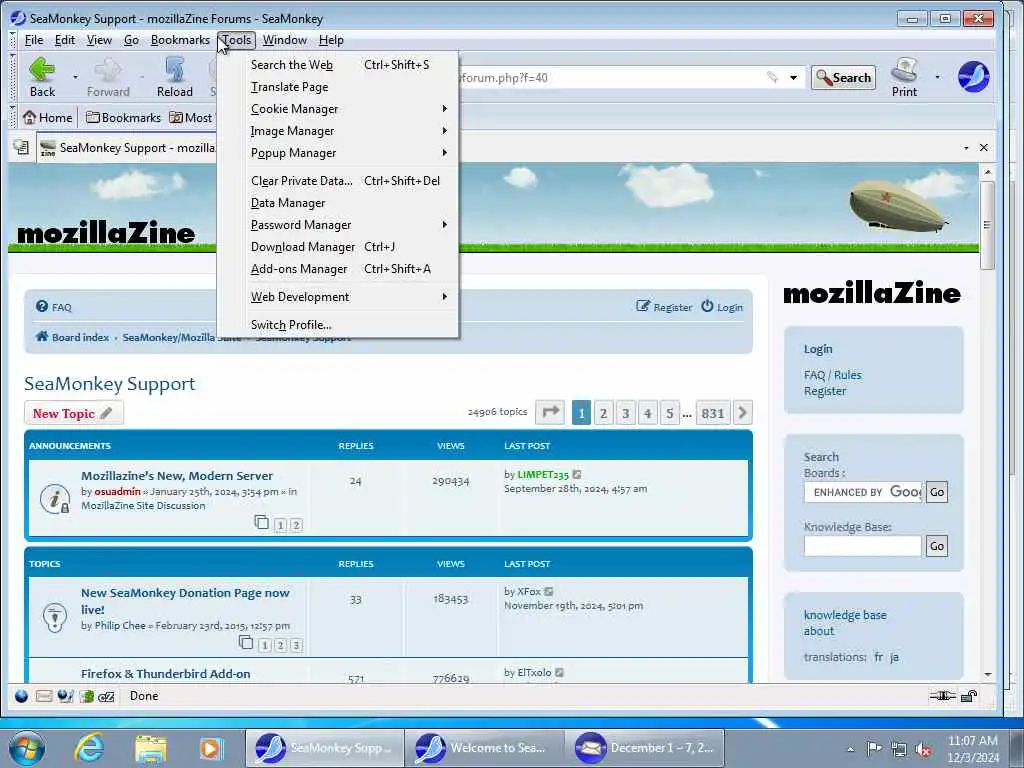Choose Translate Page from Tools menu
1024x768 pixels.
coord(338,87)
